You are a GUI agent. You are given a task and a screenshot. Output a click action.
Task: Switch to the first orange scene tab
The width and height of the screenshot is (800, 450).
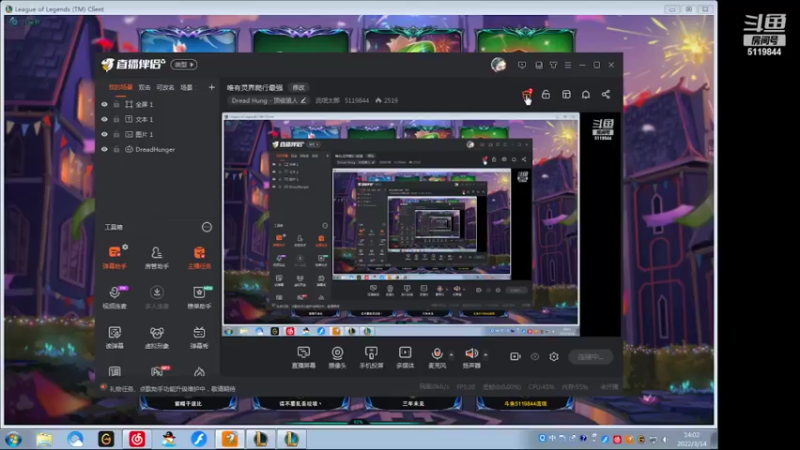tap(120, 88)
